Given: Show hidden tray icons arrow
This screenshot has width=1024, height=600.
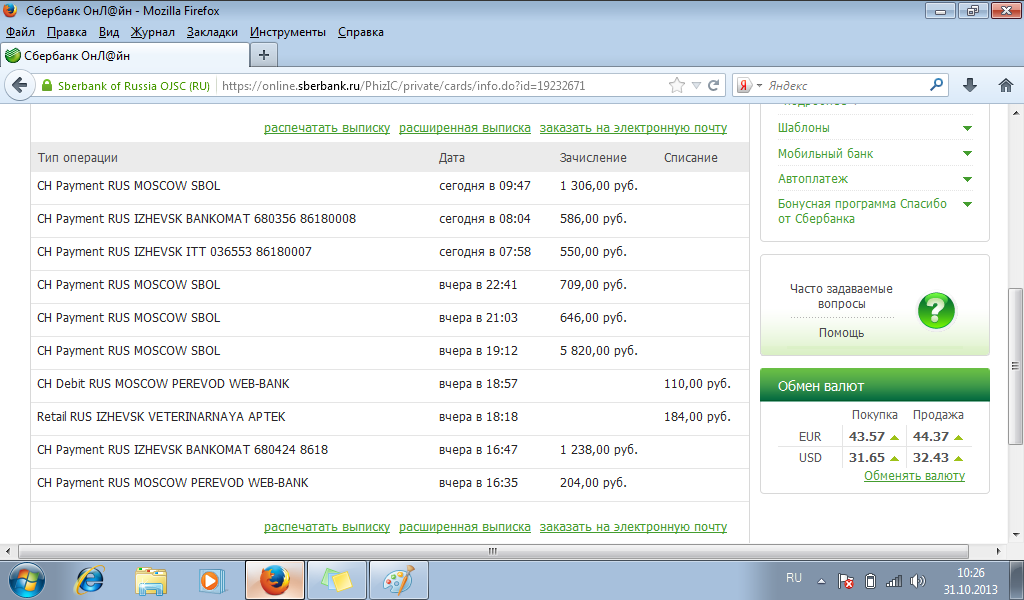Looking at the screenshot, I should 822,580.
